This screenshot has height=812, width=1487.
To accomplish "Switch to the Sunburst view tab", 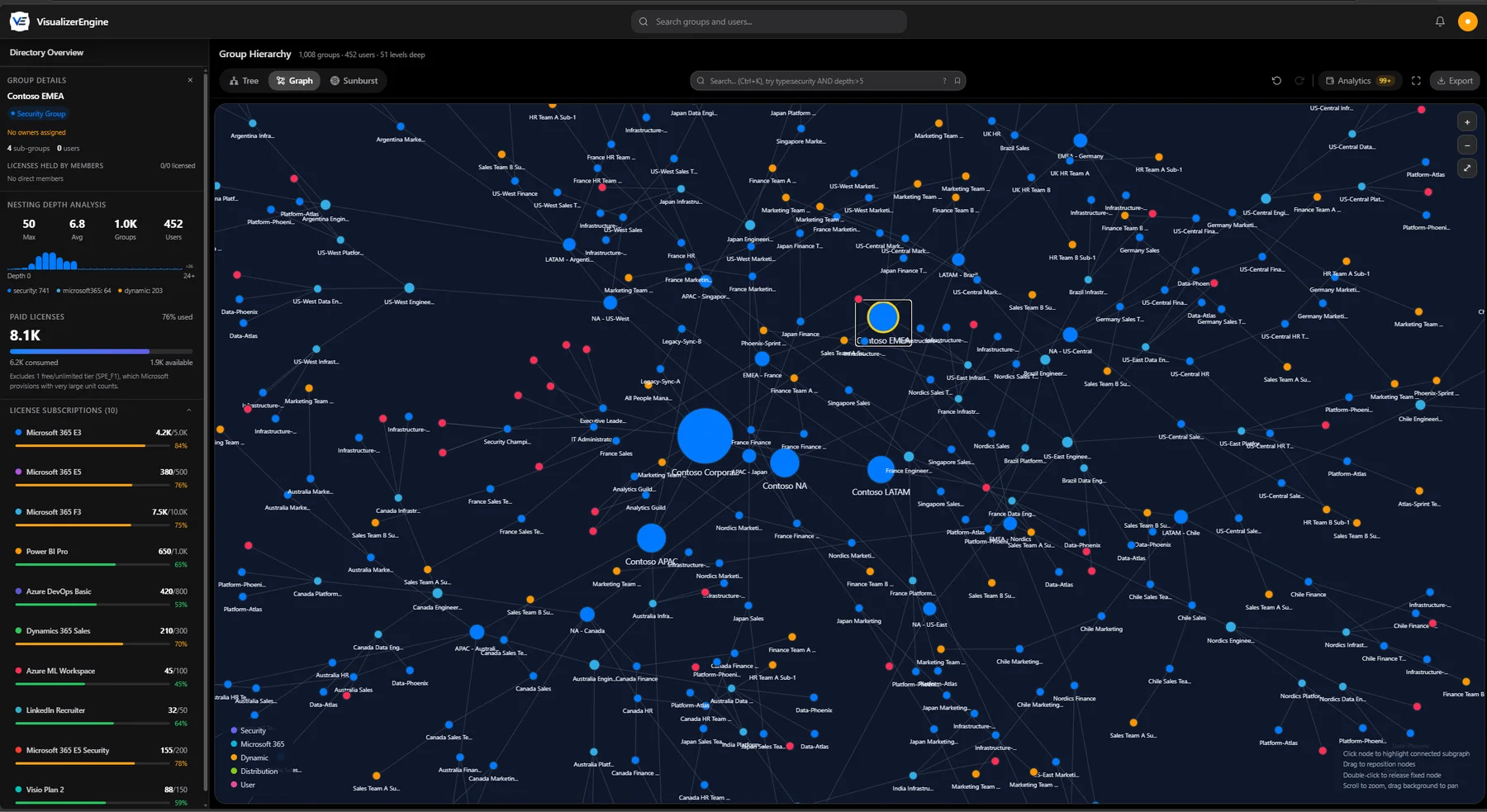I will 354,81.
